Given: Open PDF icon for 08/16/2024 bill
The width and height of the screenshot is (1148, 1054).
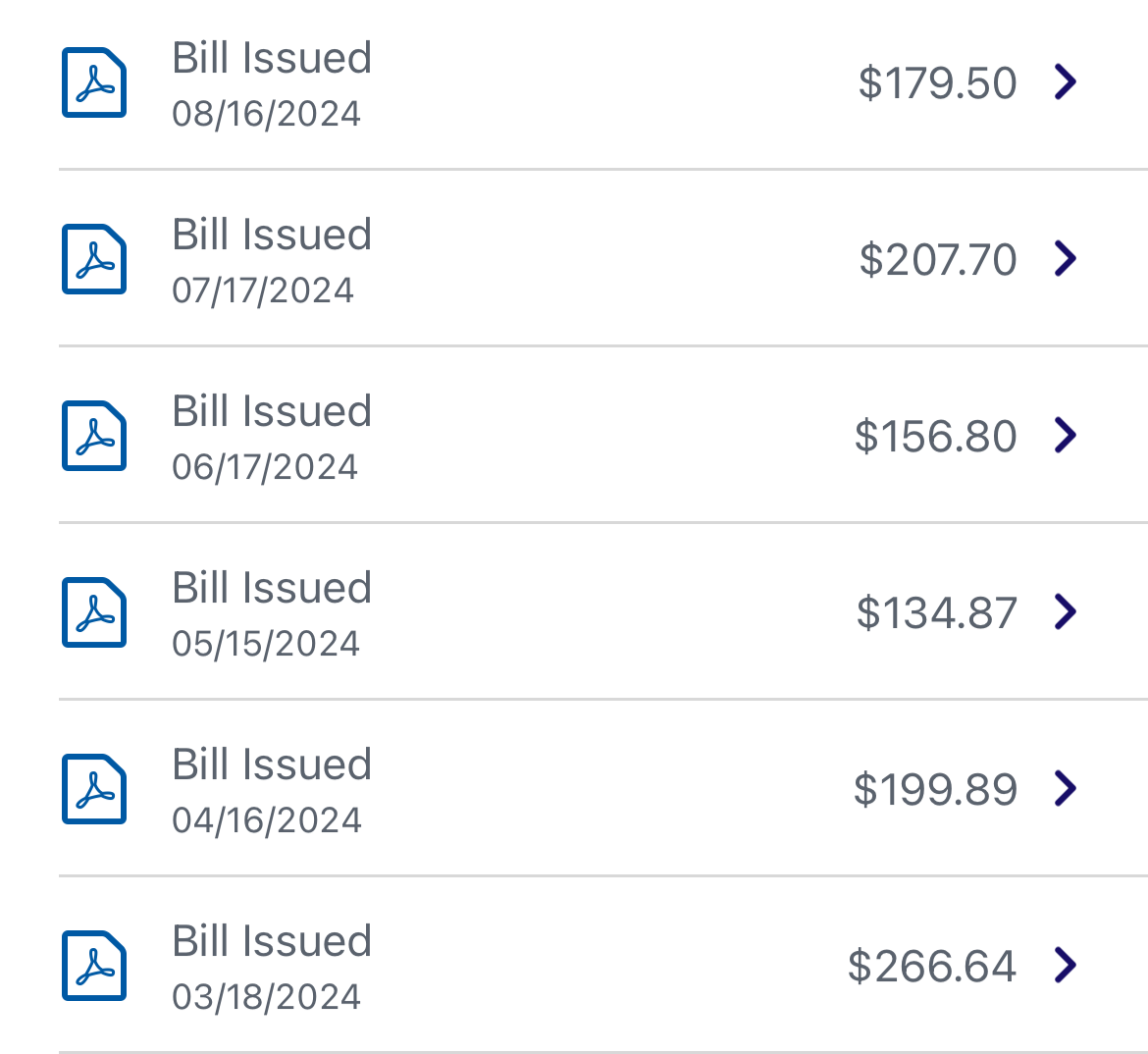Looking at the screenshot, I should pos(94,82).
